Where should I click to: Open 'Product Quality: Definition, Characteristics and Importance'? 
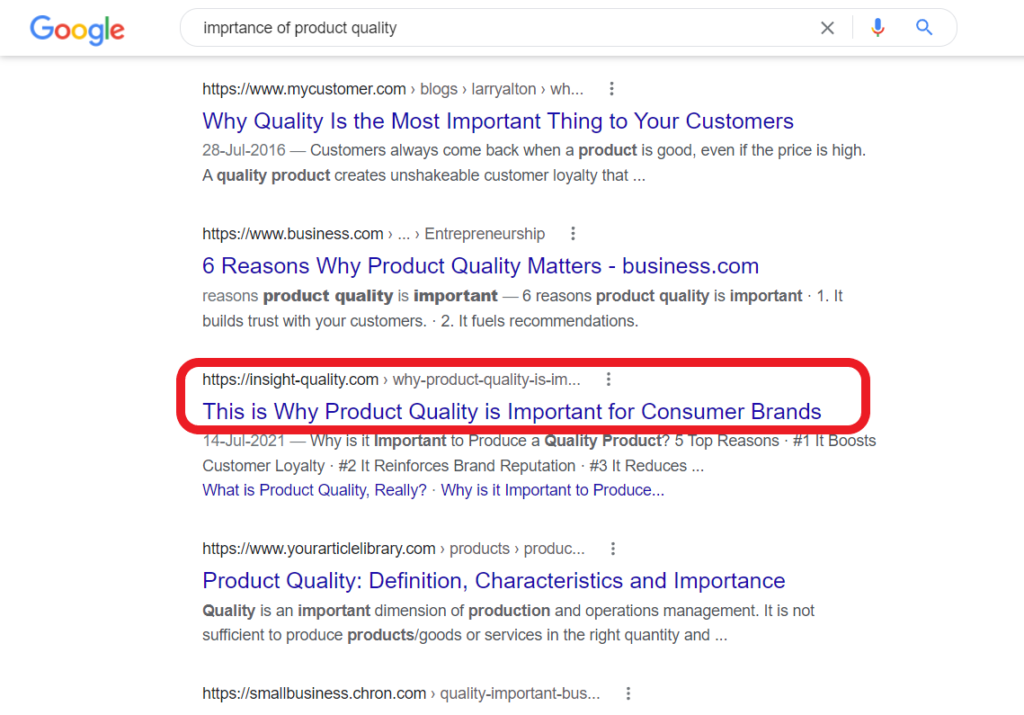tap(493, 580)
